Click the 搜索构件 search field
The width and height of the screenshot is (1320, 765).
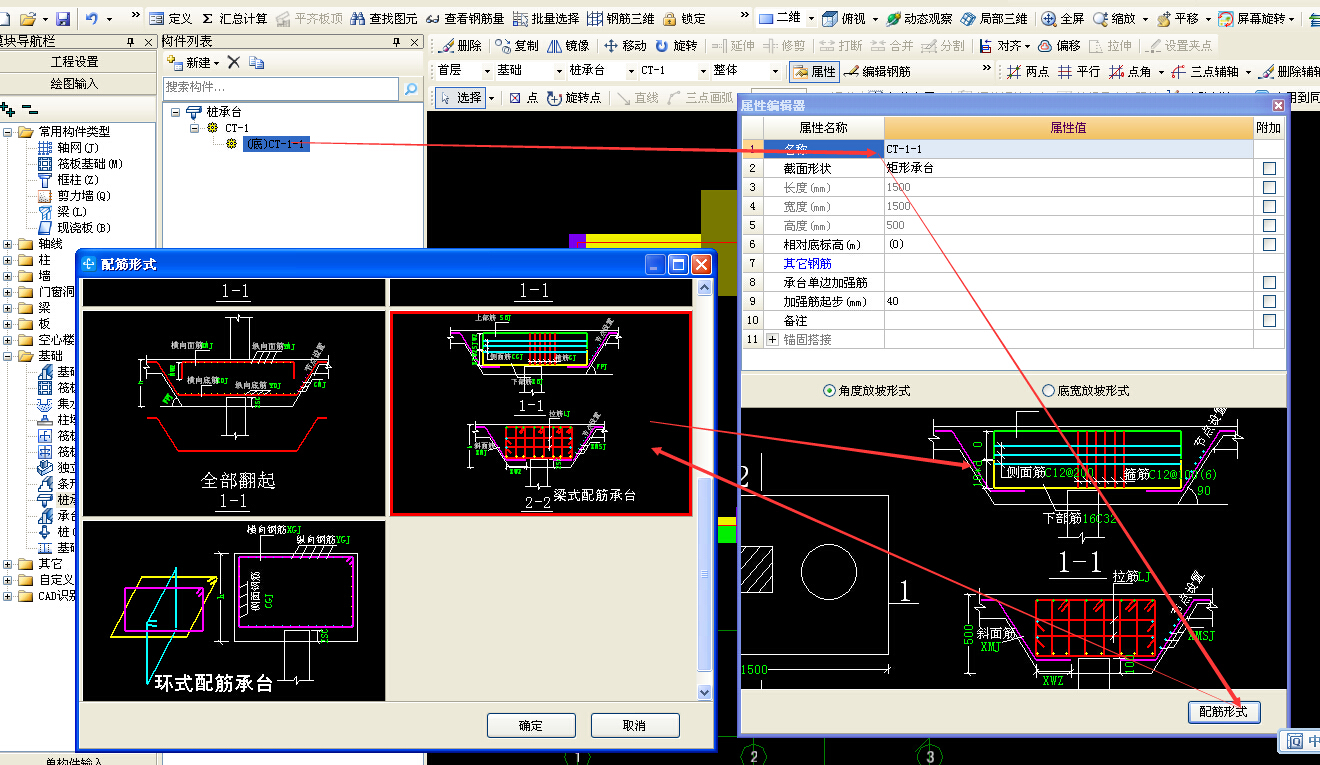point(282,89)
